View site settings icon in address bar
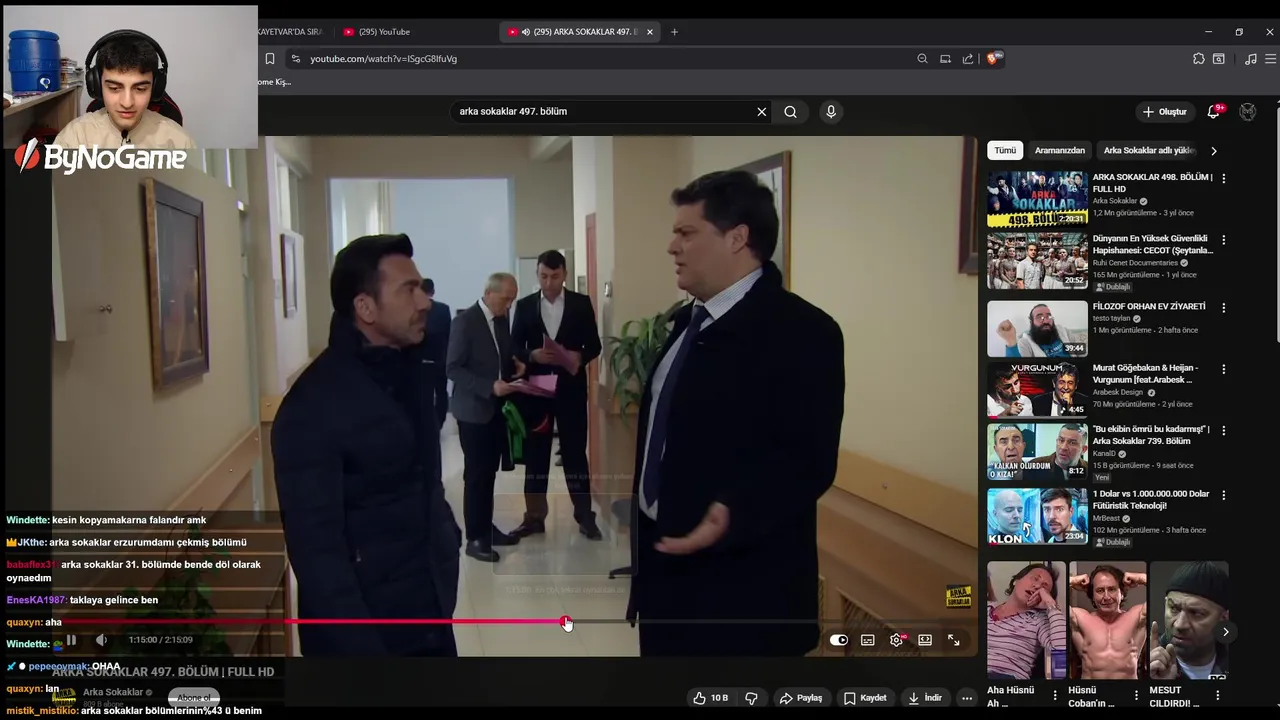The height and width of the screenshot is (720, 1280). pos(295,59)
